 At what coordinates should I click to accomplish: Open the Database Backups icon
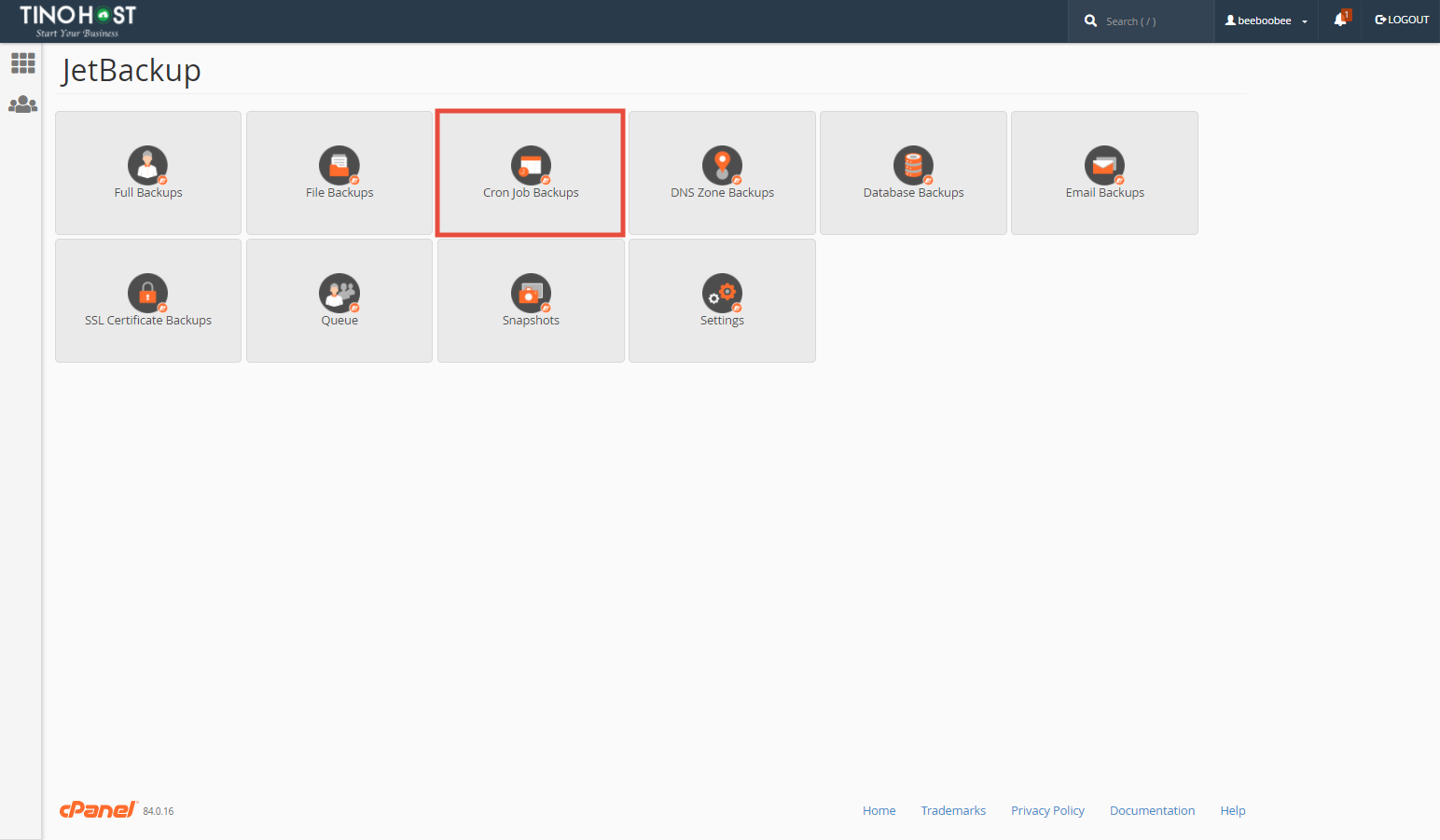coord(913,166)
